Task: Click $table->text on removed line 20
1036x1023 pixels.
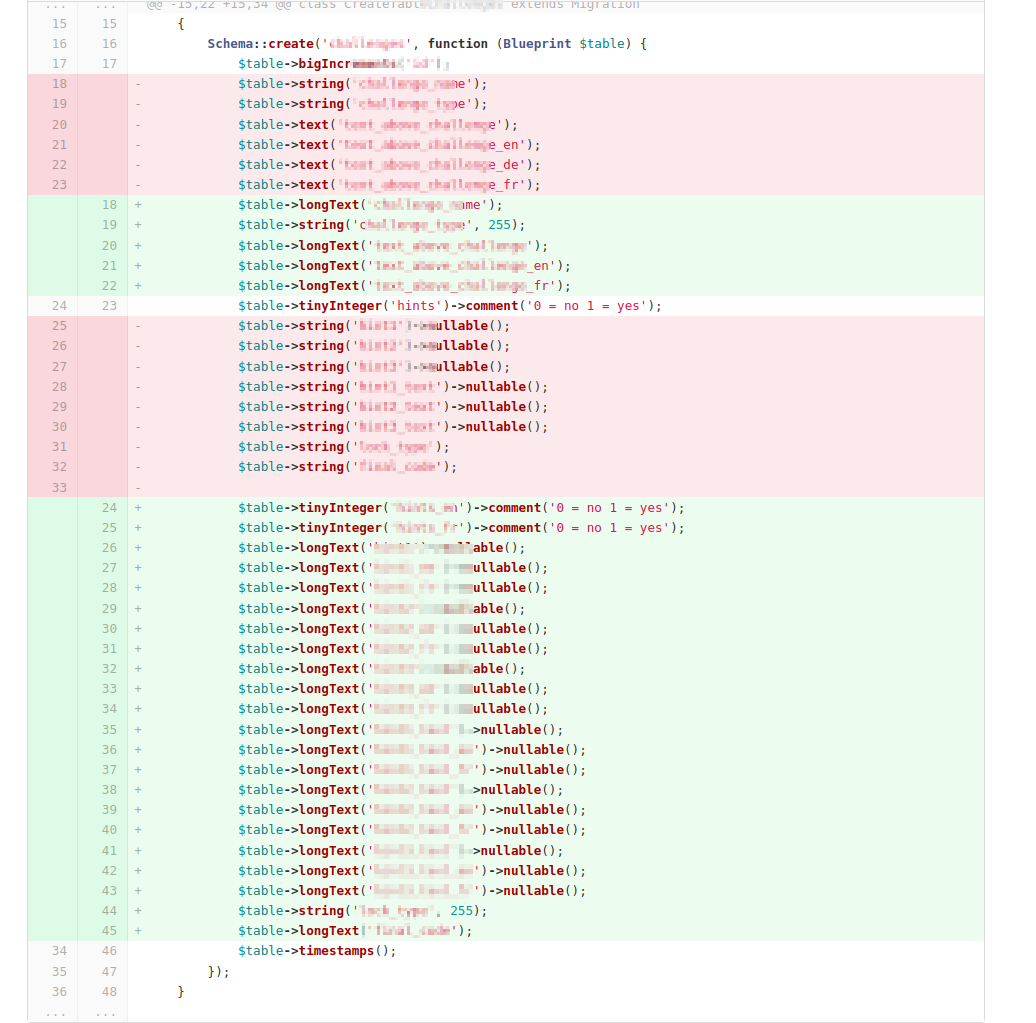Action: coord(283,125)
